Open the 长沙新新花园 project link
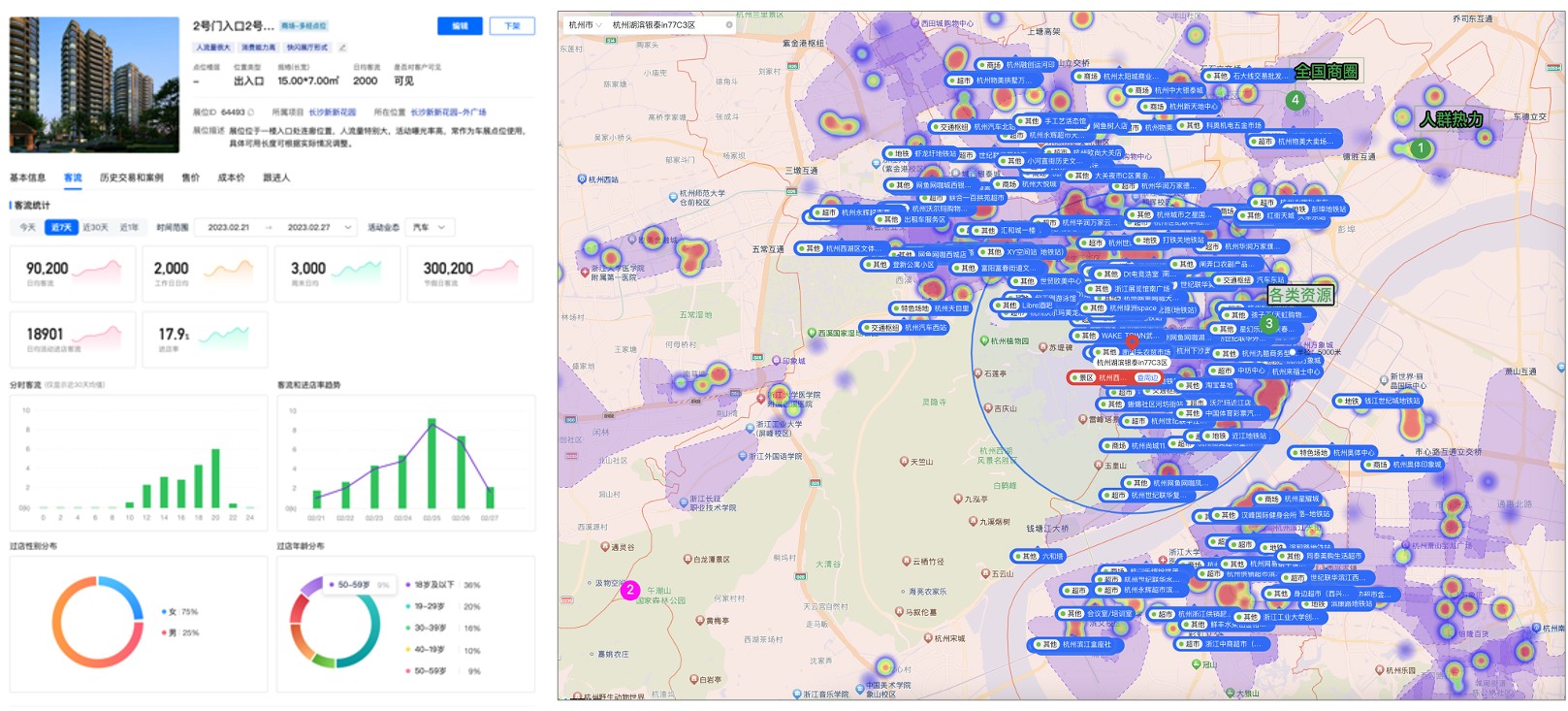 (333, 113)
